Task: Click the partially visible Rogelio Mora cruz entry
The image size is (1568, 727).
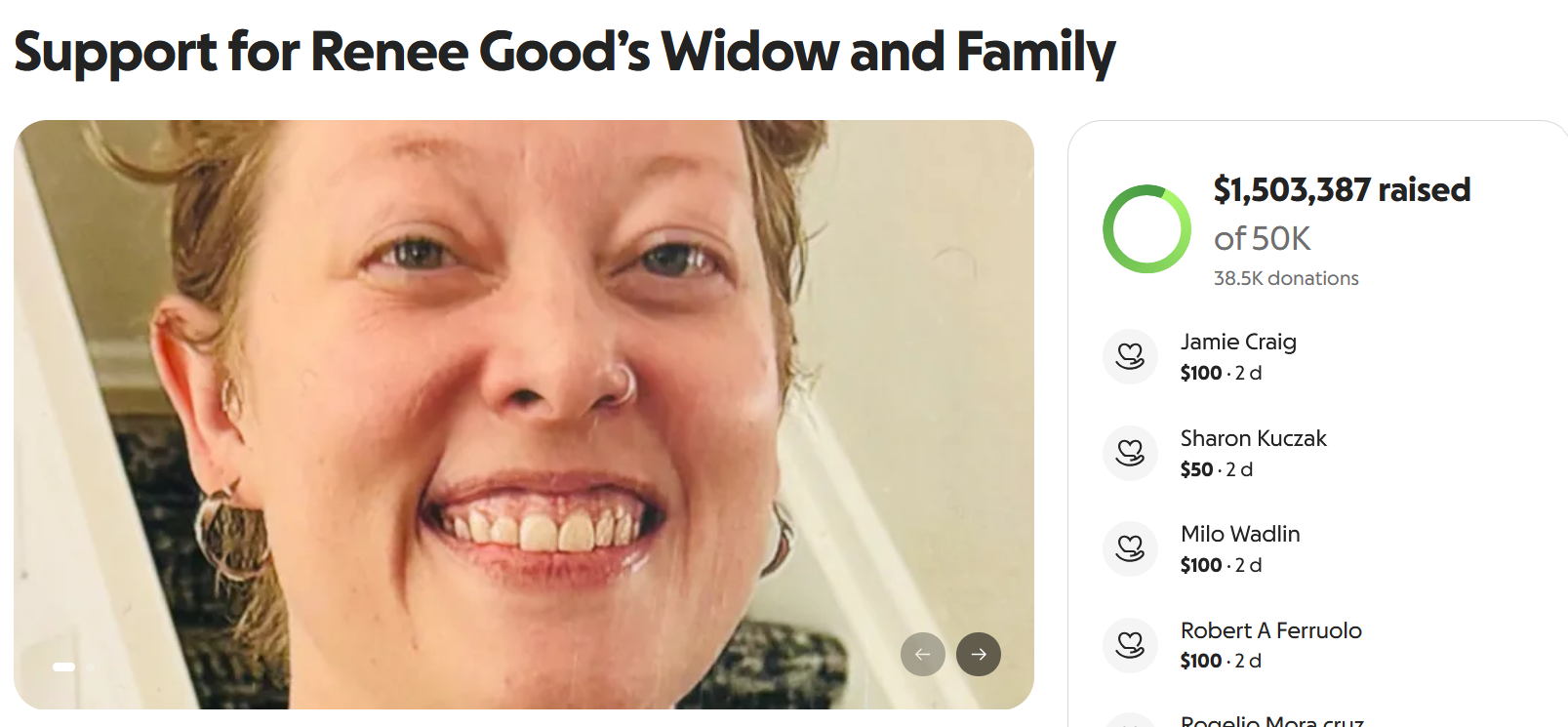Action: 1271,722
